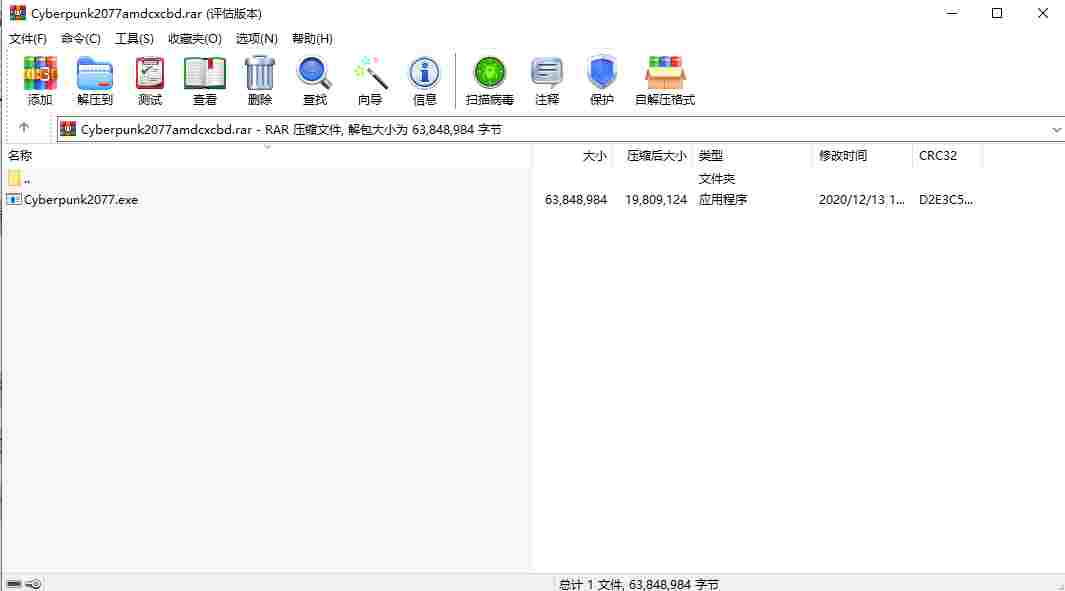The height and width of the screenshot is (591, 1065).
Task: Click the Protect (保护) shield icon
Action: pos(602,73)
